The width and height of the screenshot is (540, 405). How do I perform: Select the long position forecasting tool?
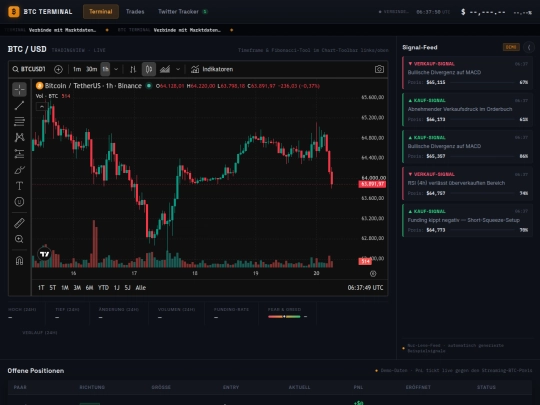tap(19, 154)
